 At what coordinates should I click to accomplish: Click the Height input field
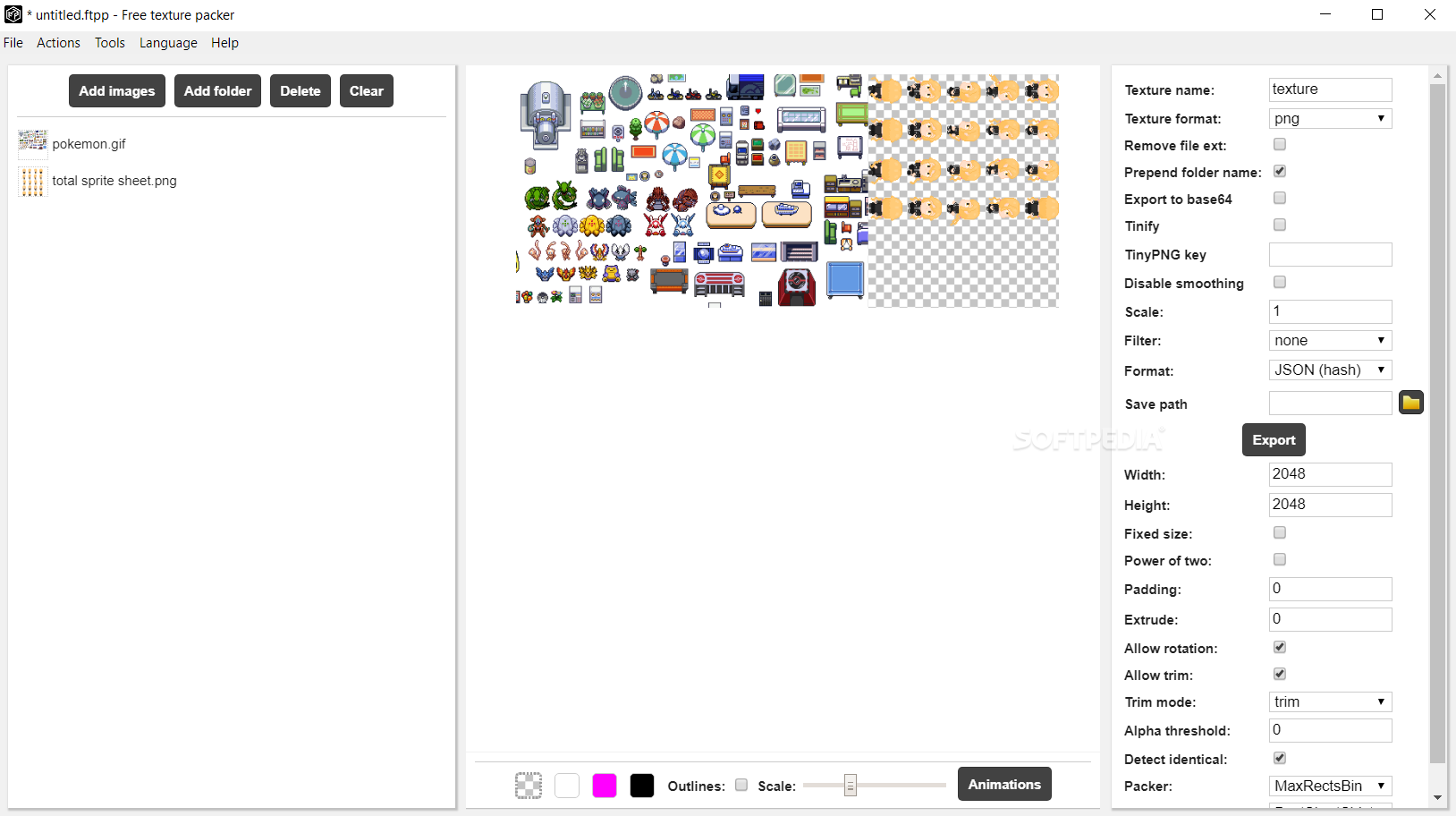[x=1331, y=505]
